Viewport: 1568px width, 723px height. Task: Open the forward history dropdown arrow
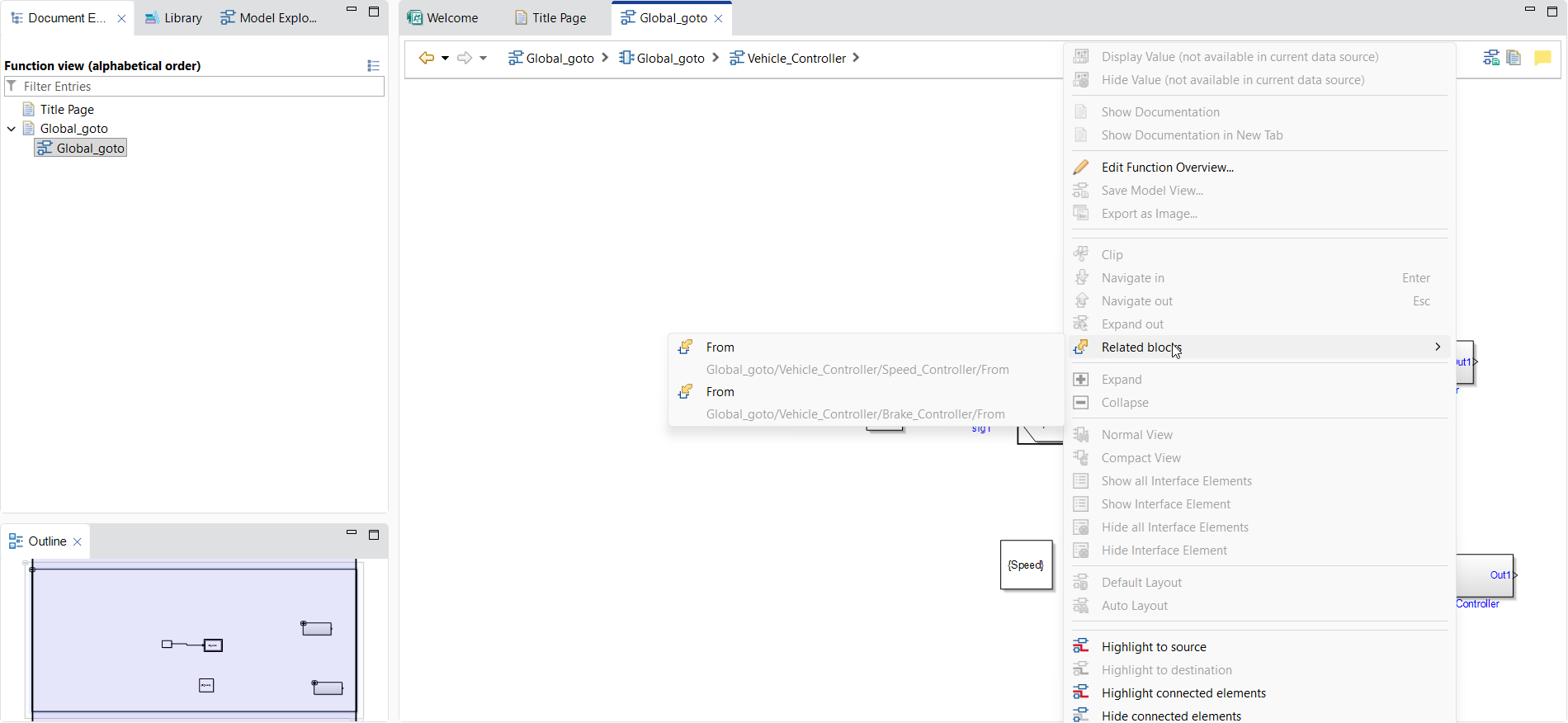tap(483, 58)
